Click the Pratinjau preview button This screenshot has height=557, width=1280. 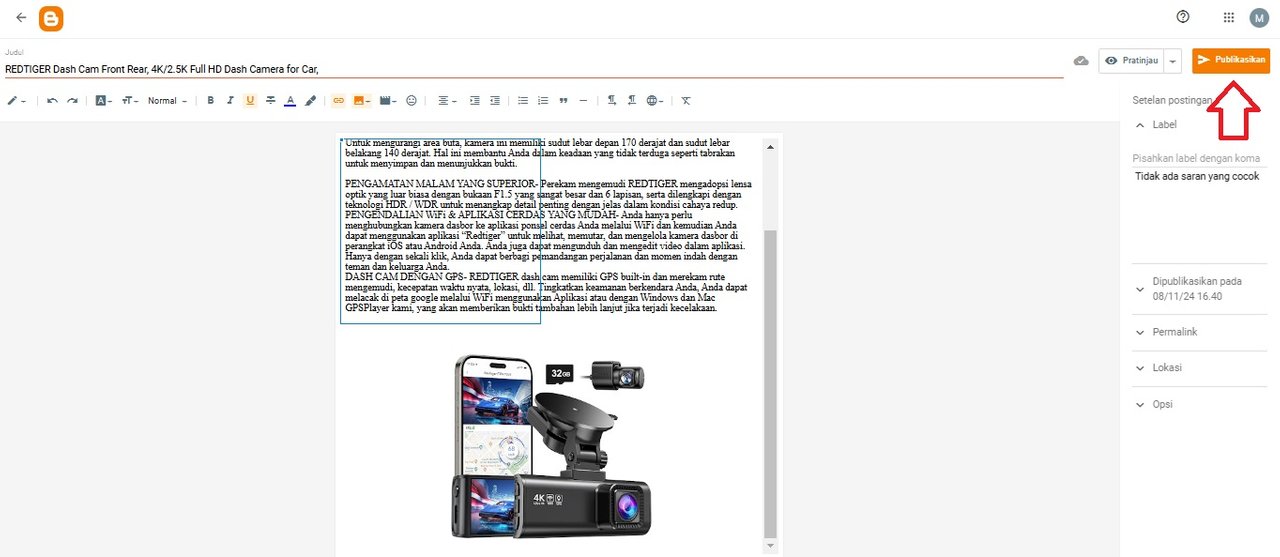click(x=1131, y=61)
